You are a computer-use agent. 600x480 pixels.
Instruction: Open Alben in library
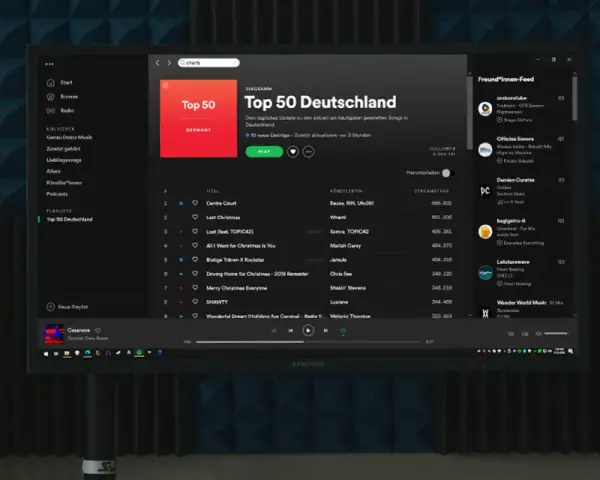[53, 171]
